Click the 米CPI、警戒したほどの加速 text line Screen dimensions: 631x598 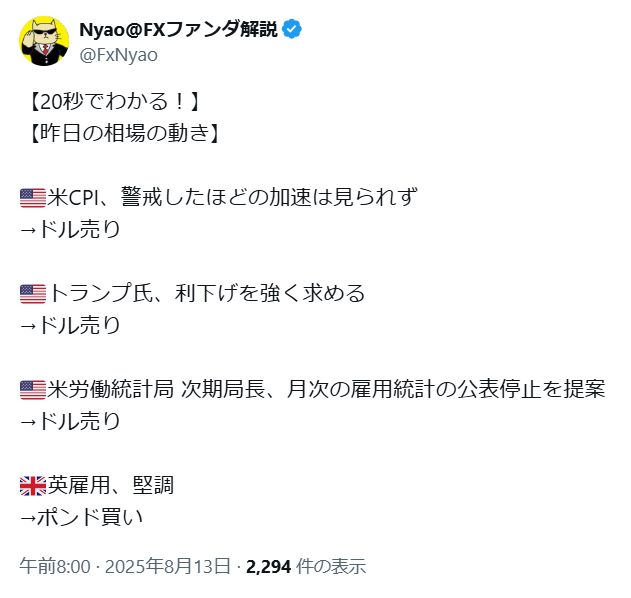pyautogui.click(x=233, y=198)
